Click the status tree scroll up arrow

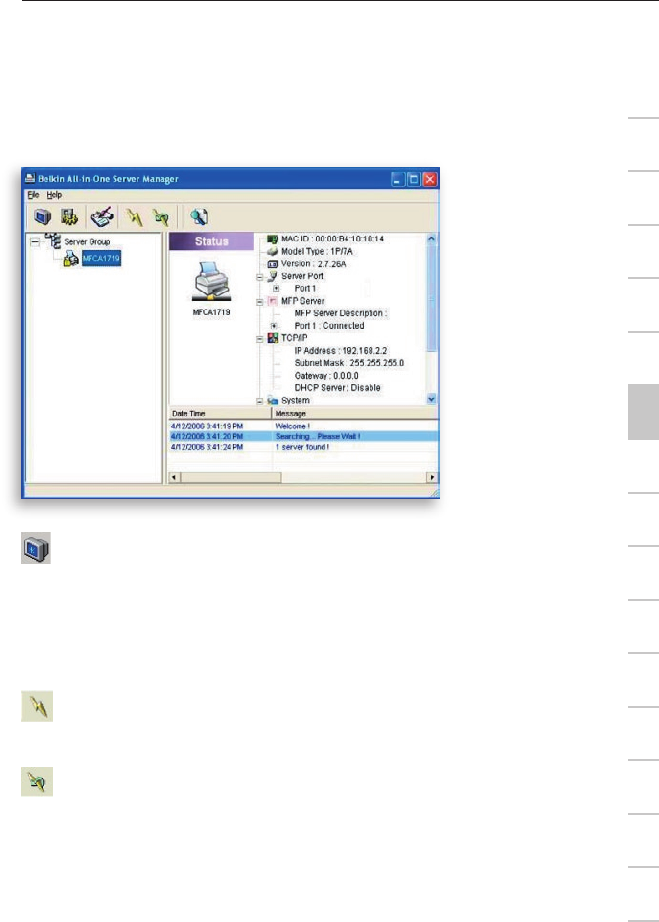point(431,239)
